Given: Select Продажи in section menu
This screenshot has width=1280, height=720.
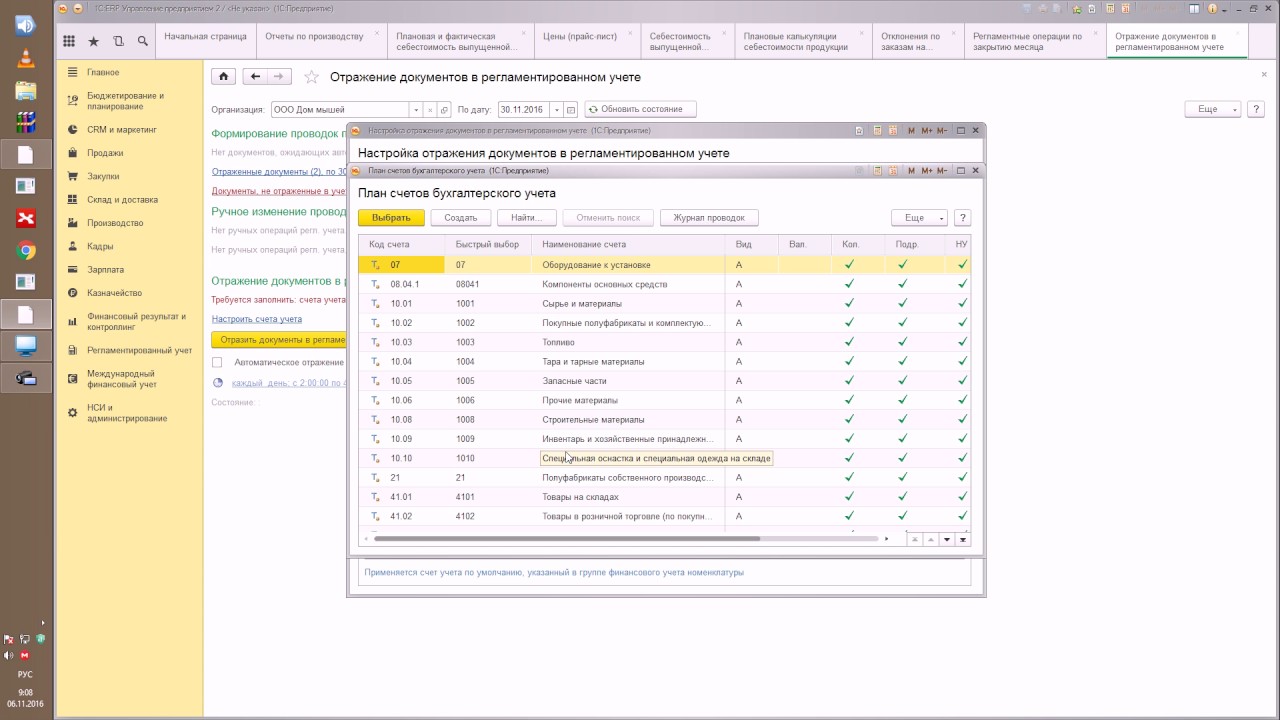Looking at the screenshot, I should click(x=105, y=153).
